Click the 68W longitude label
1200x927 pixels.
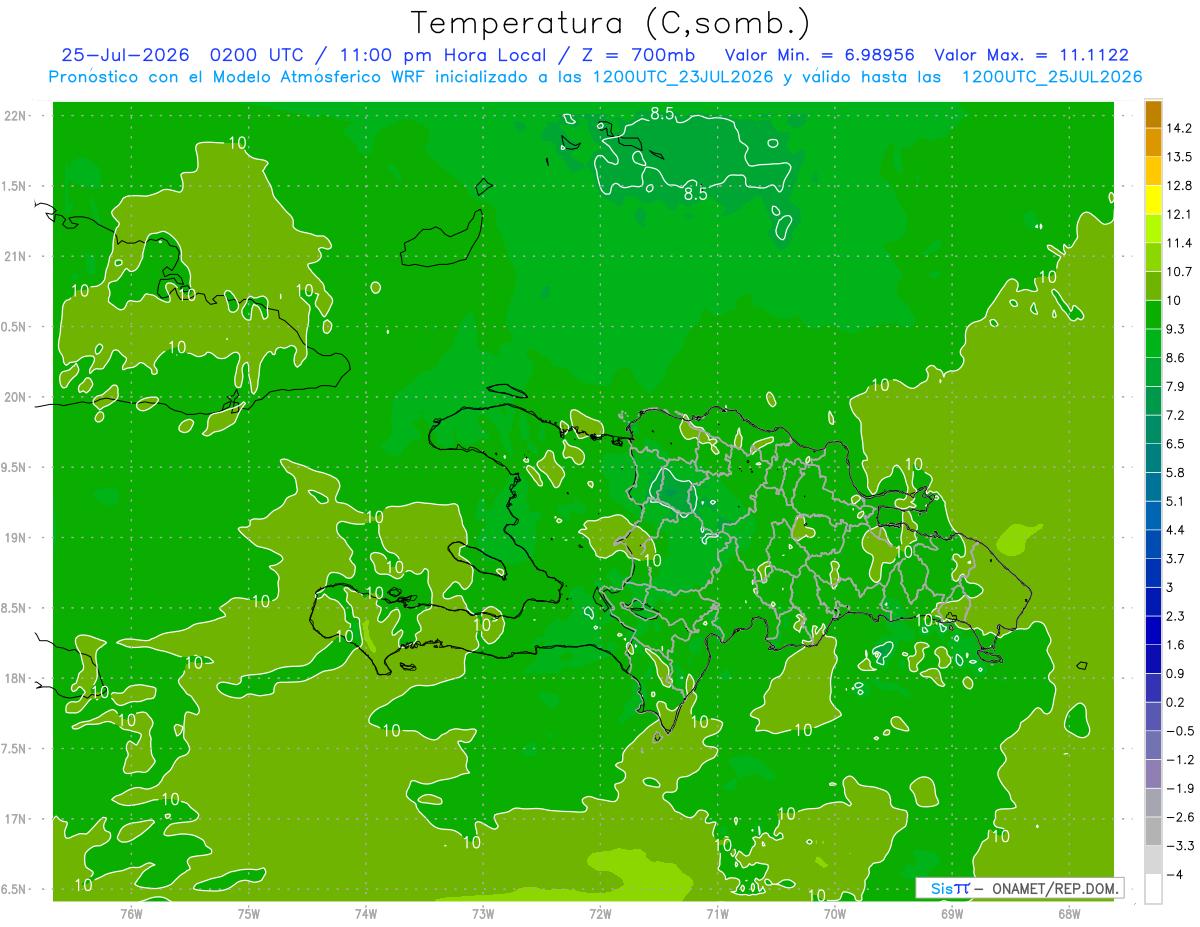pyautogui.click(x=1069, y=913)
